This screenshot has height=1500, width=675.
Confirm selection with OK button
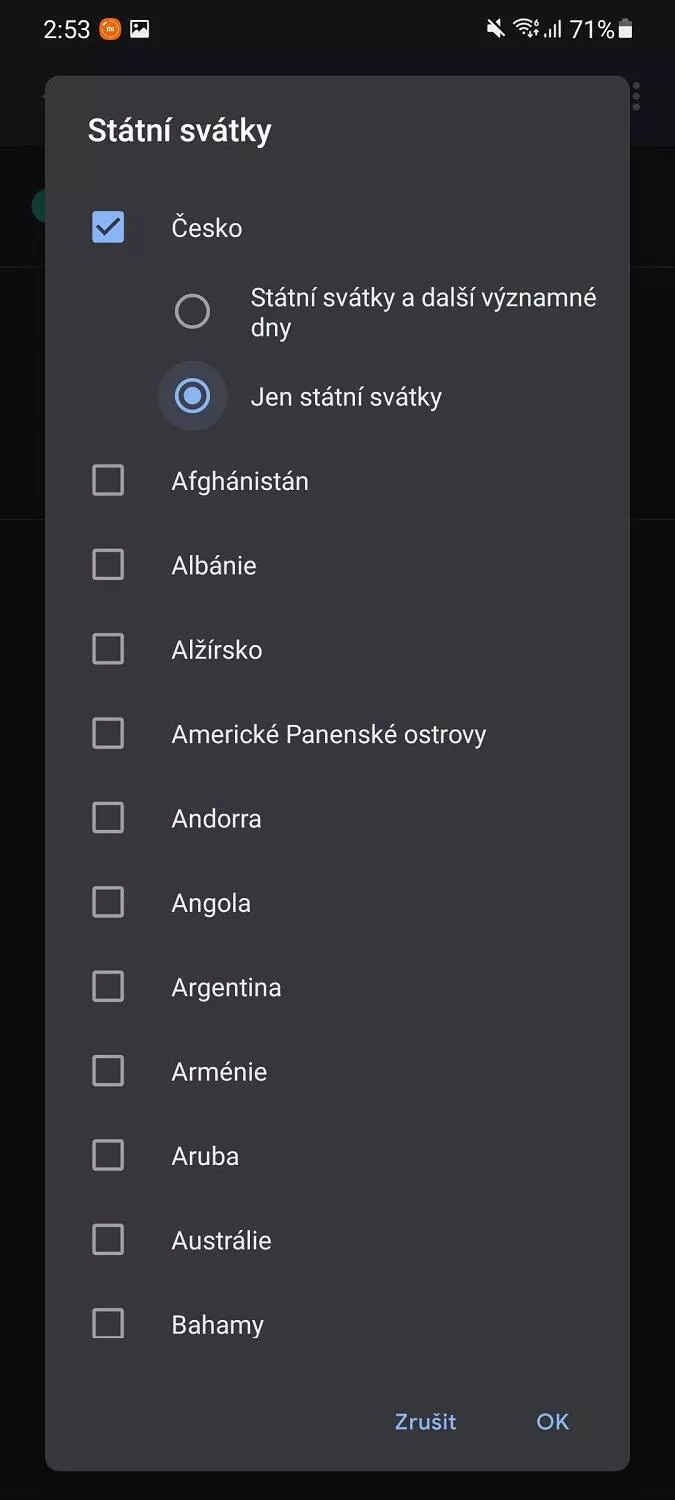[x=552, y=1421]
